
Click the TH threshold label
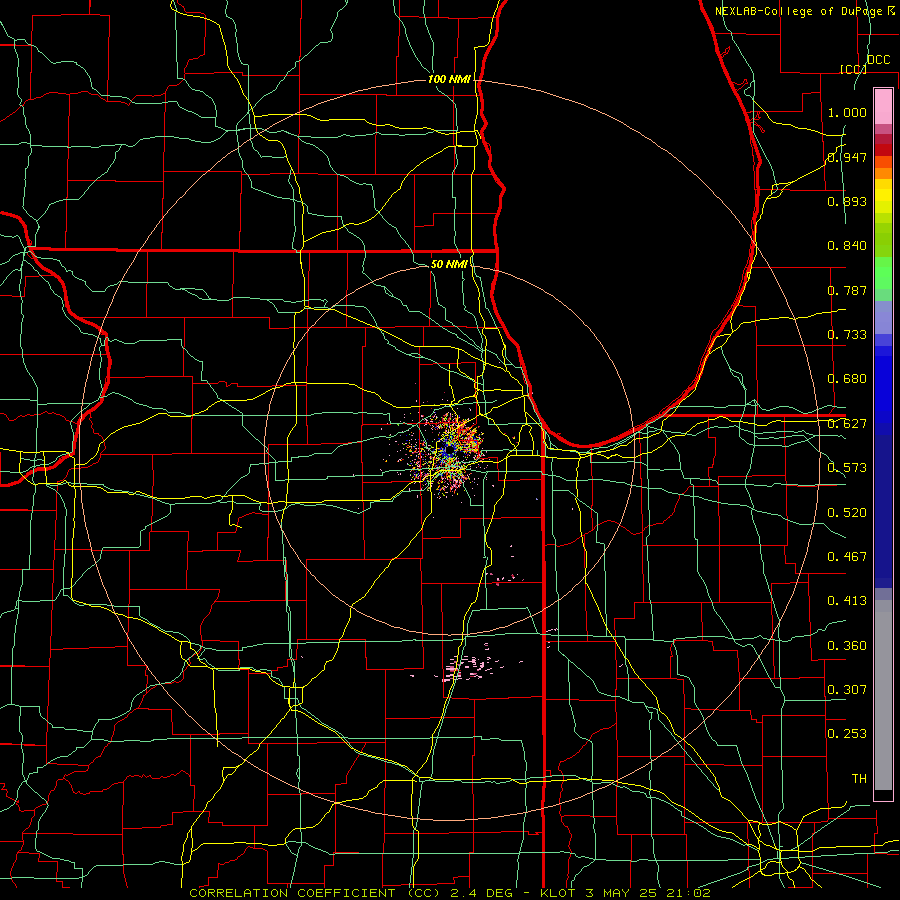859,779
